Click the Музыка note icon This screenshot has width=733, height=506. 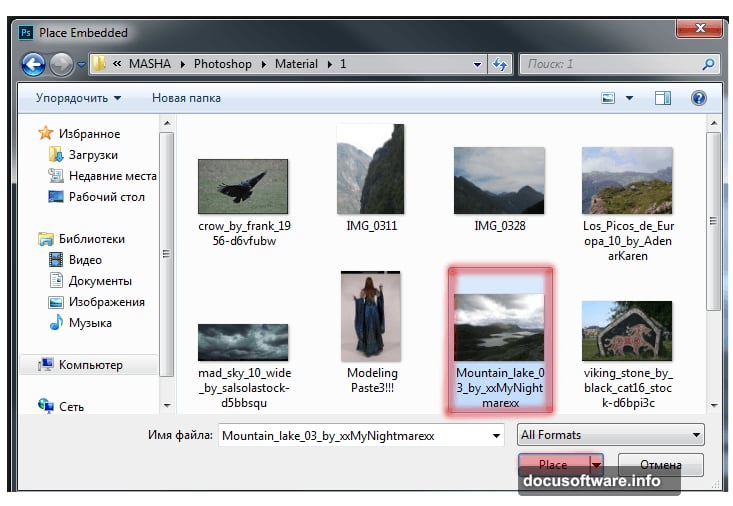coord(56,322)
